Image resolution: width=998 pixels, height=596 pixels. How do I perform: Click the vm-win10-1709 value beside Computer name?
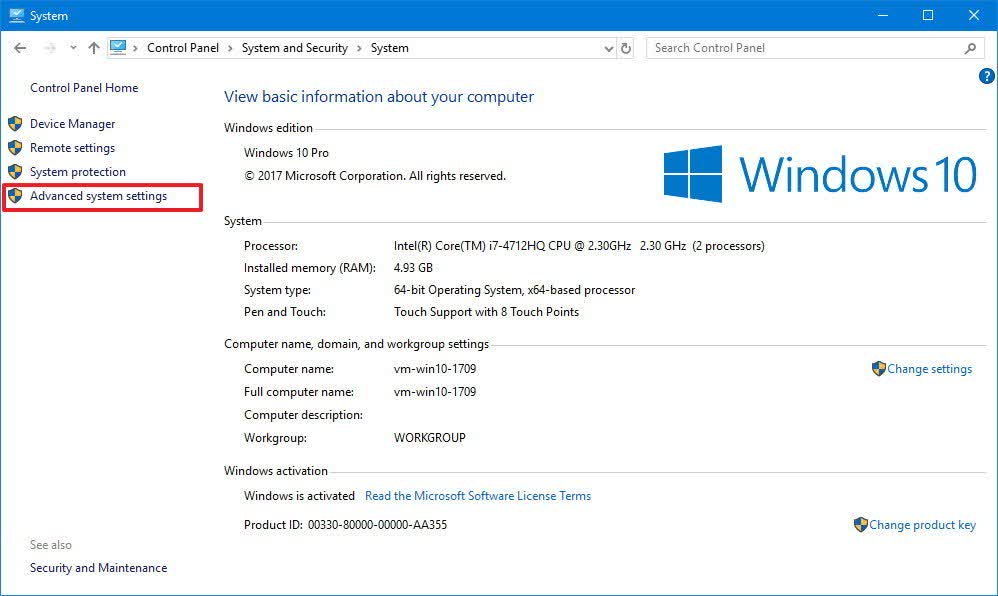click(x=435, y=369)
